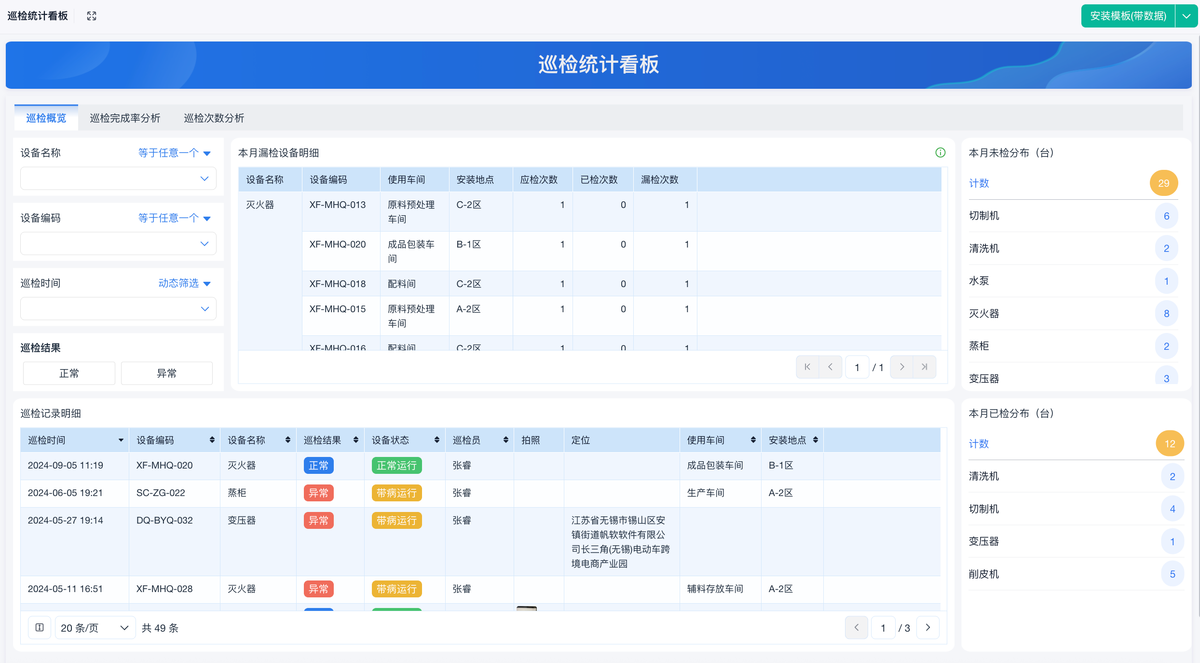Sort records by 设备编码 column sort icon

point(211,440)
